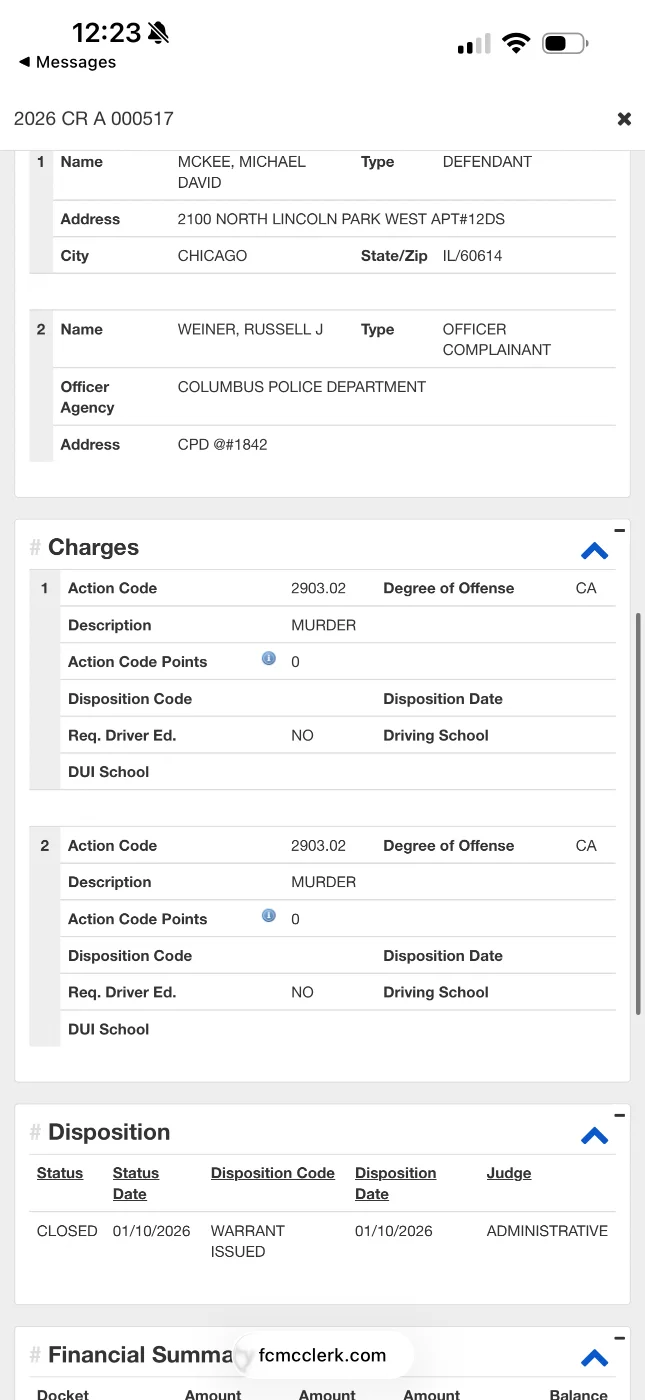Tap the fcmcclerk.com address pill
Screen dimensions: 645x1400
point(322,1356)
